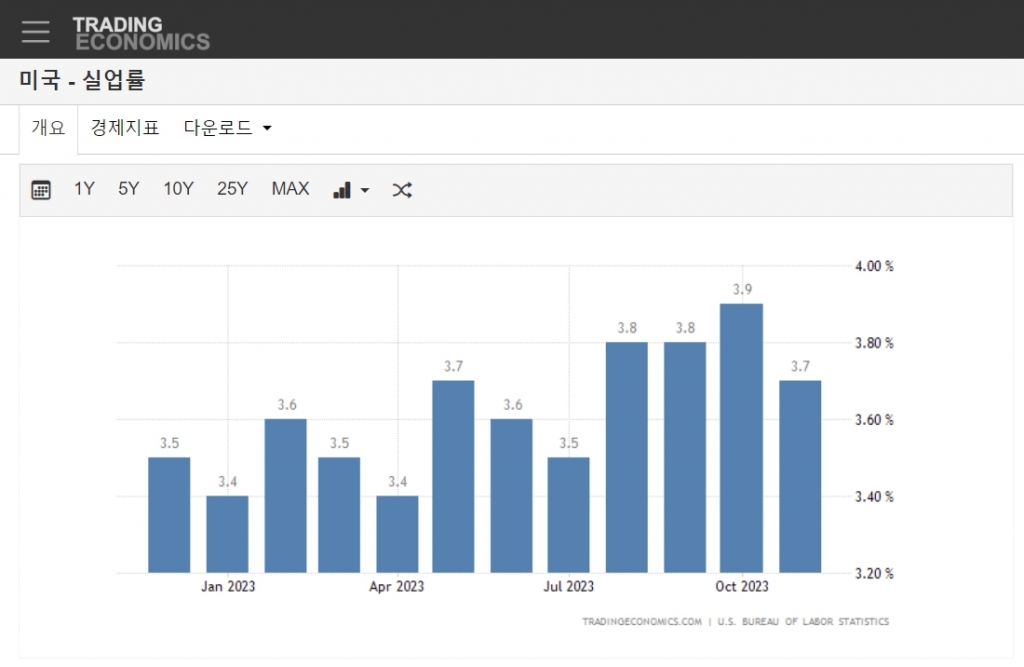Viewport: 1024px width, 667px height.
Task: Click the shuffle compare icon
Action: click(402, 190)
